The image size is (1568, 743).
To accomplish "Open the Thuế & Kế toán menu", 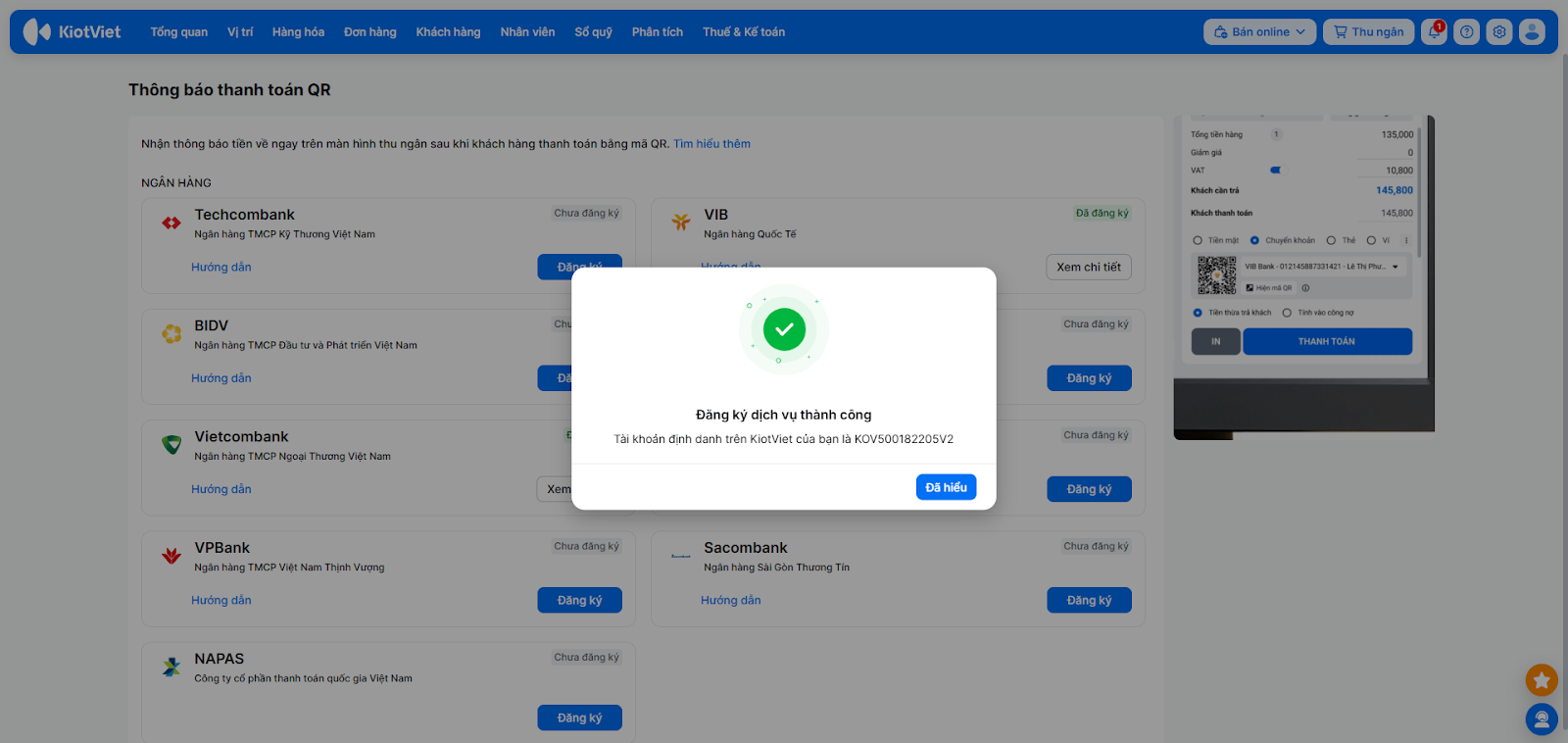I will pos(744,31).
